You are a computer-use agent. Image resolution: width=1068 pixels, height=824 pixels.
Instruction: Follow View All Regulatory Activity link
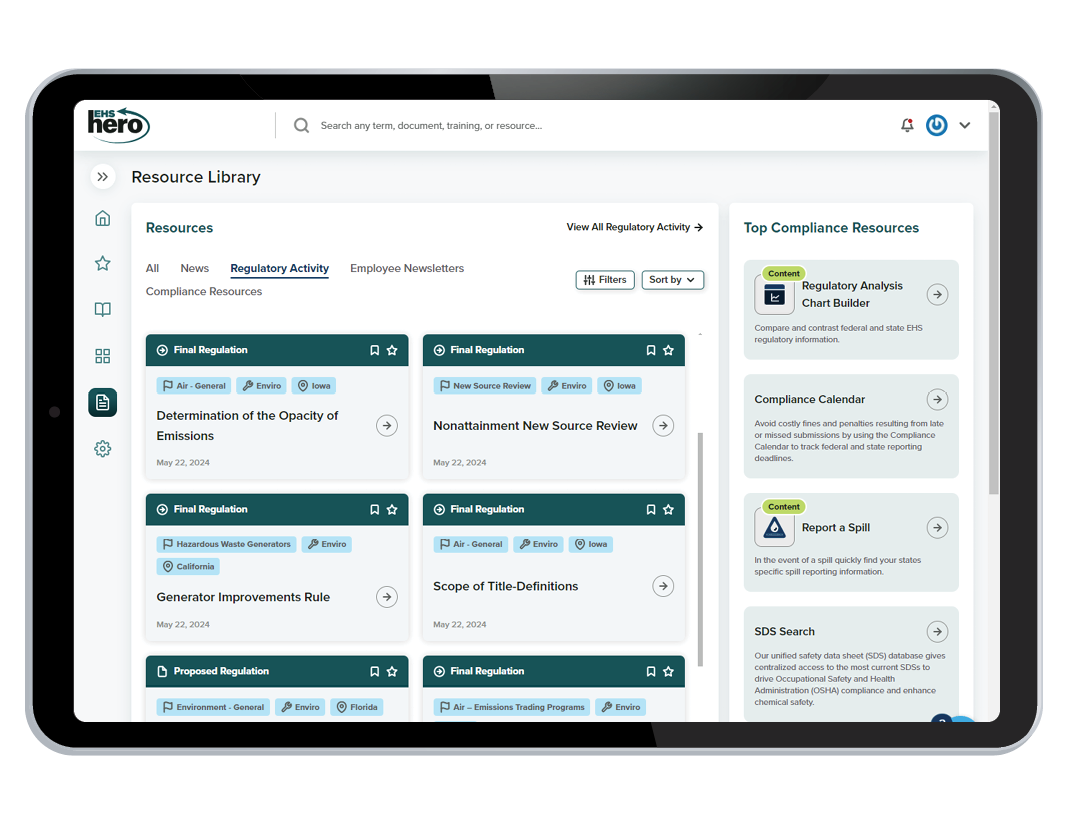click(x=634, y=227)
